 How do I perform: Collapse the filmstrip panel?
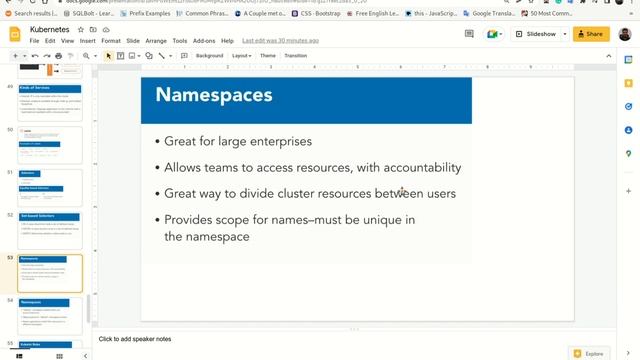point(85,356)
